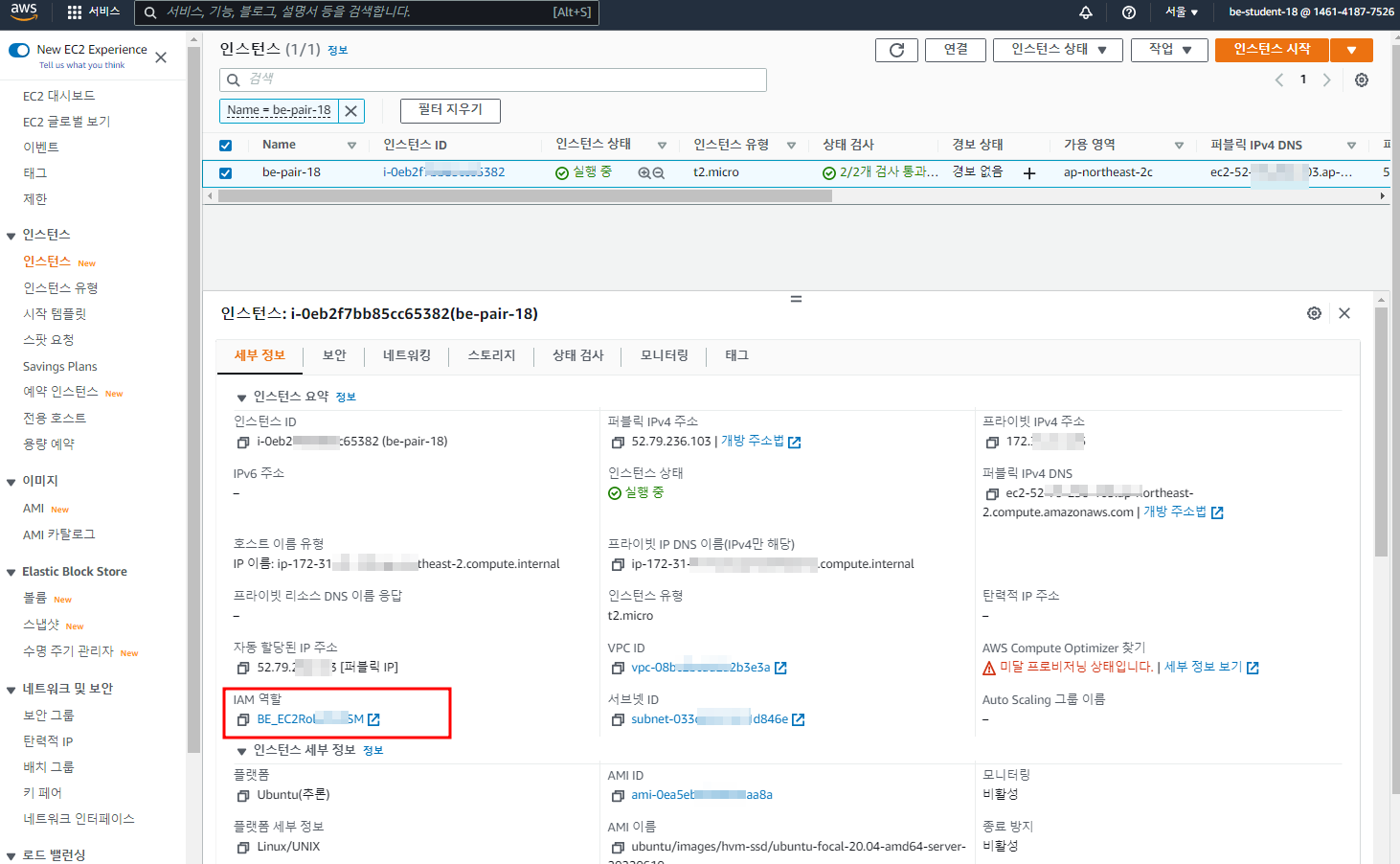Collapse the Images sidebar section
This screenshot has width=1400, height=864.
[11, 482]
